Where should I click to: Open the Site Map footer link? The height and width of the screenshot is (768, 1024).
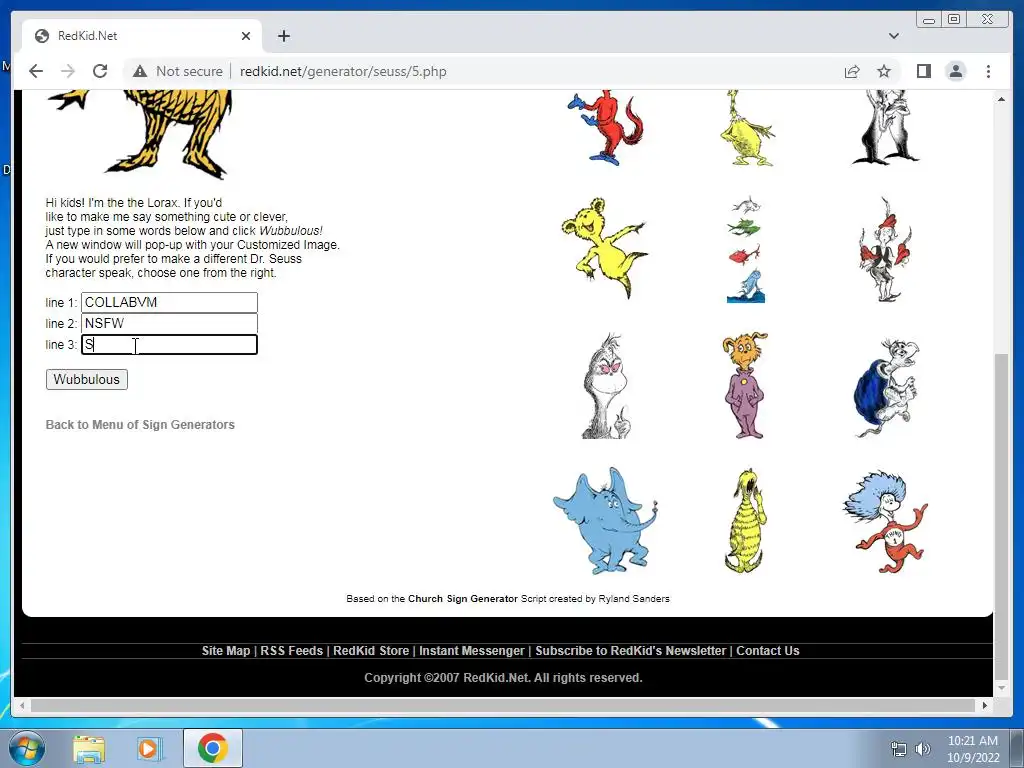[x=226, y=650]
